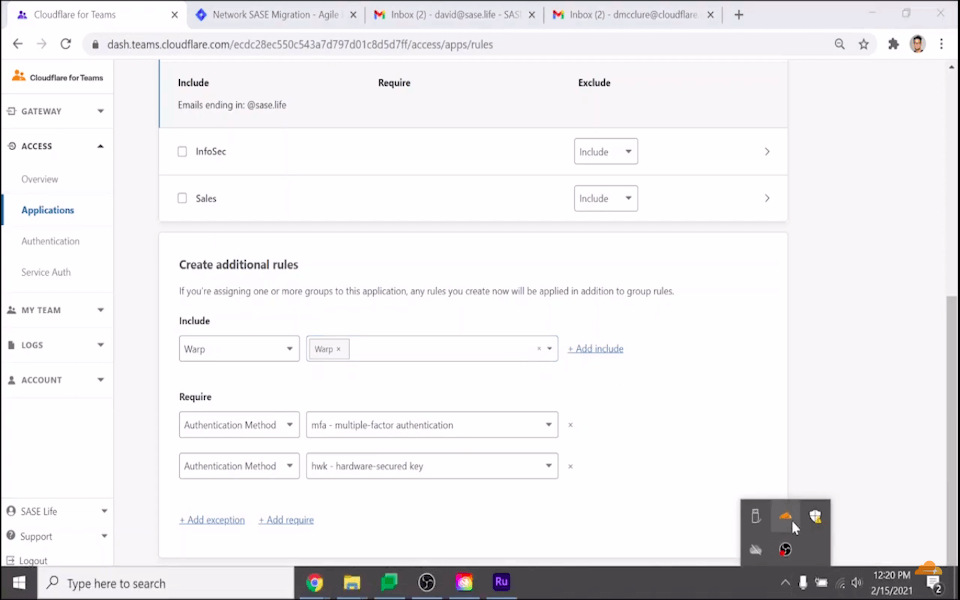This screenshot has width=960, height=600.
Task: Click the browser zoom magnifier icon
Action: pyautogui.click(x=839, y=44)
